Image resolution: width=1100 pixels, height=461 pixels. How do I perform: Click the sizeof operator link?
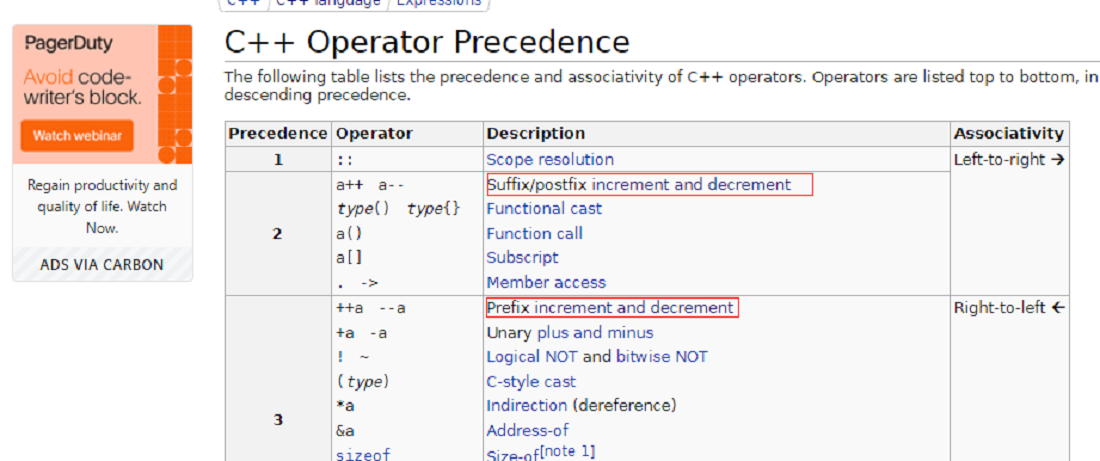(x=363, y=455)
